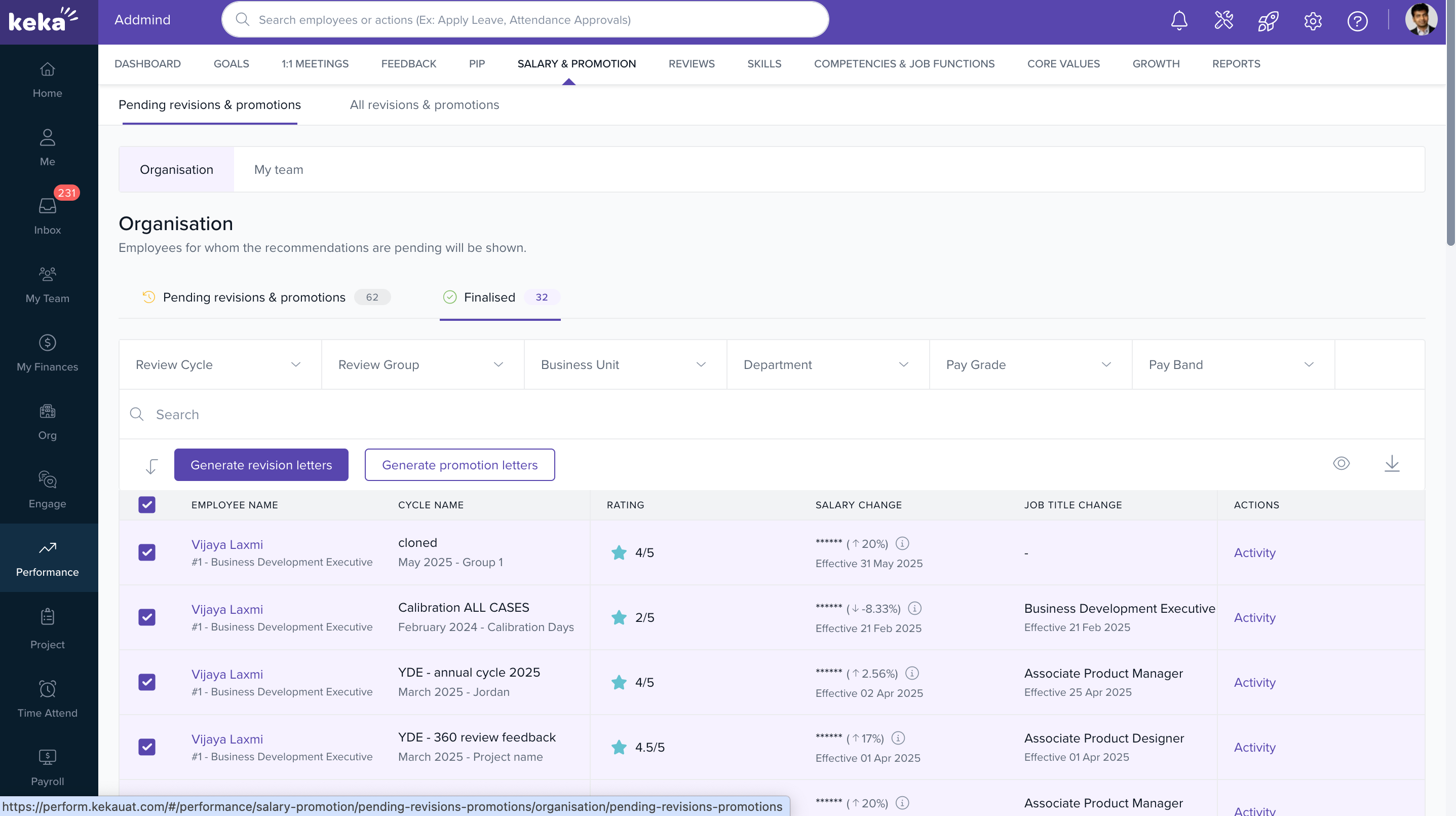Click Generate promotion letters button

[459, 465]
